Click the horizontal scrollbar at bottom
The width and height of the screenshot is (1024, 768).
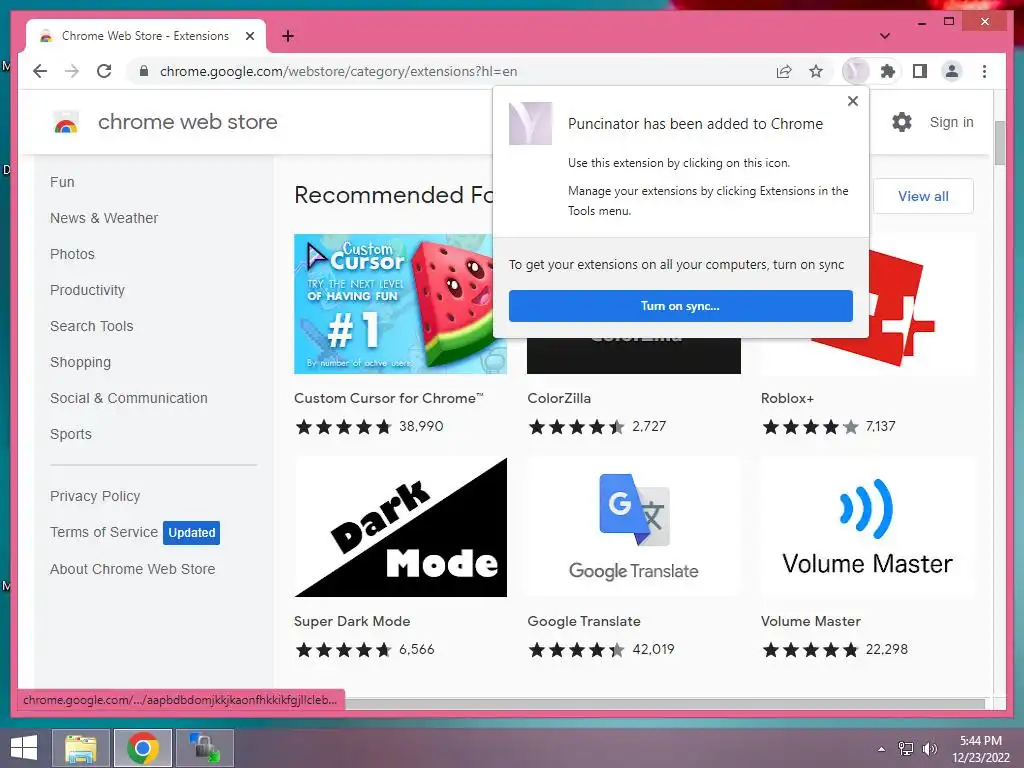click(665, 703)
